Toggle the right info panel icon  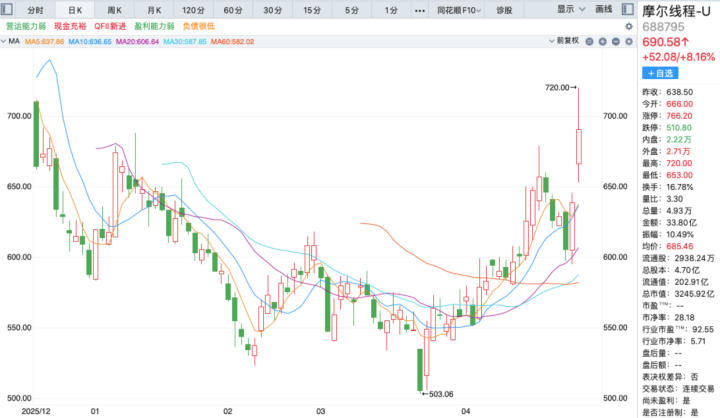[630, 9]
